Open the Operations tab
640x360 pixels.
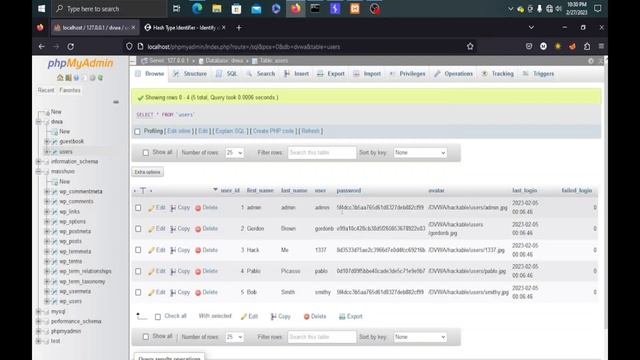[453, 74]
